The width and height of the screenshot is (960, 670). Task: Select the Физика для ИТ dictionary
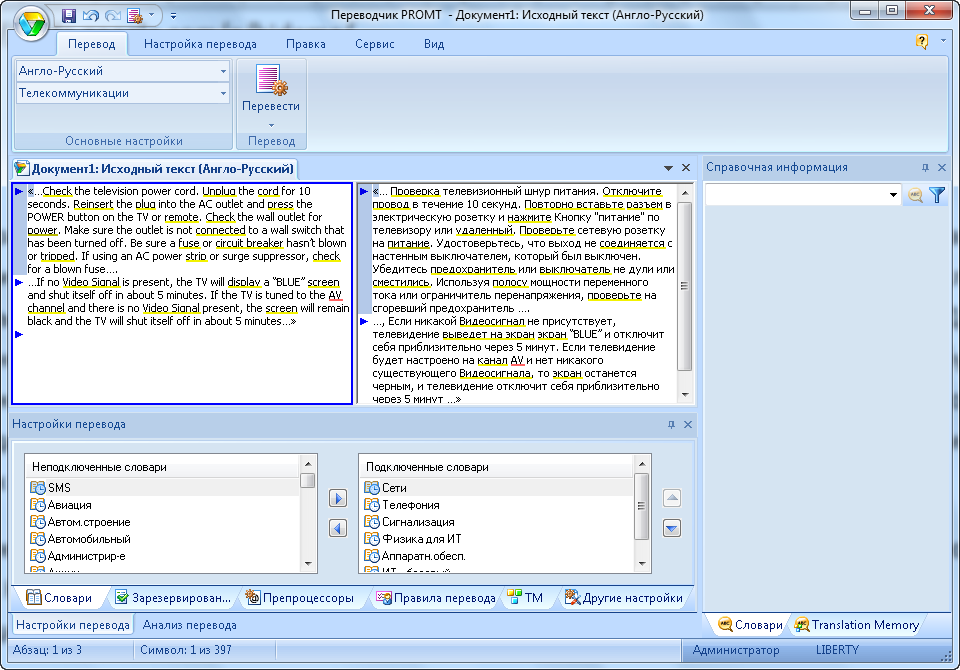[497, 540]
